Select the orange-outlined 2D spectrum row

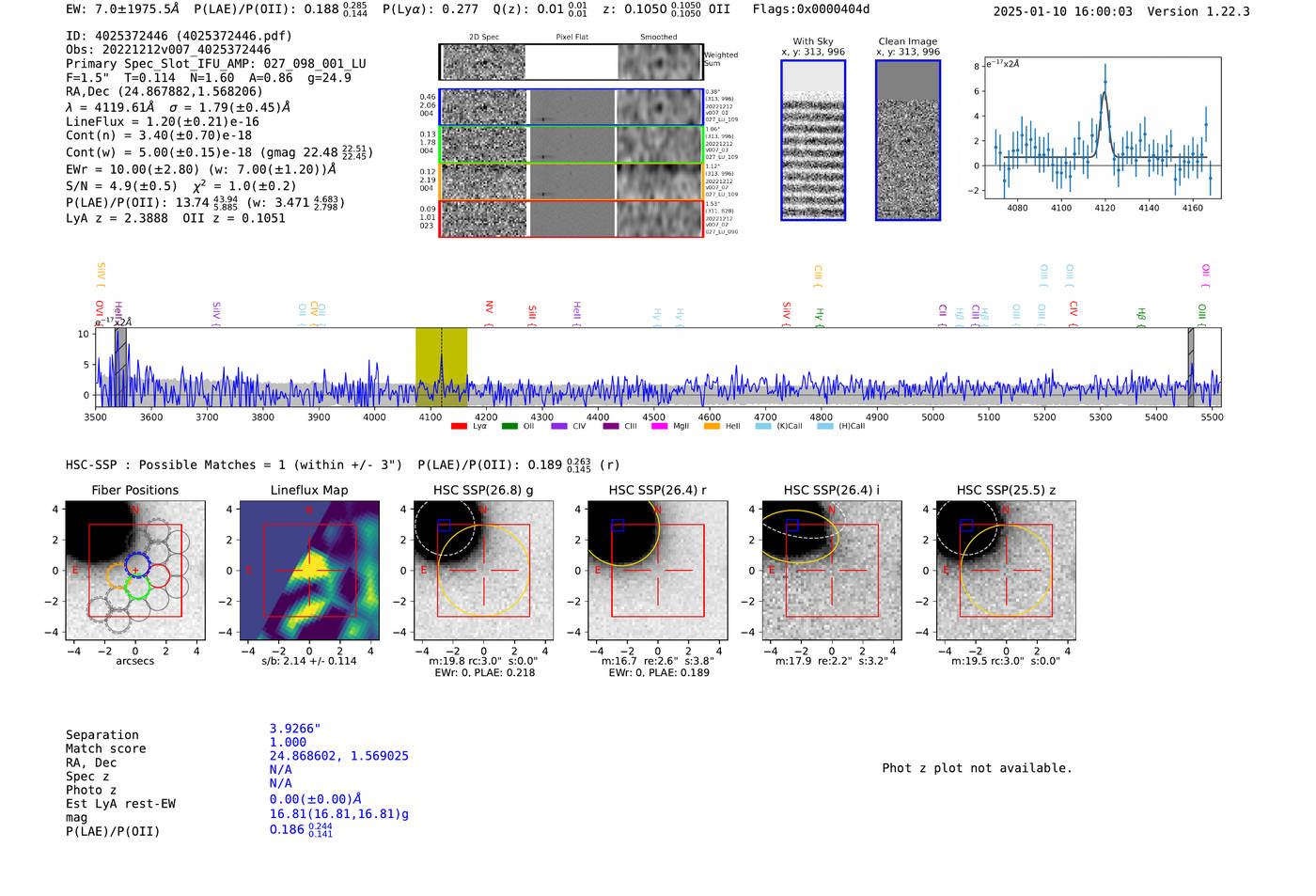(572, 181)
